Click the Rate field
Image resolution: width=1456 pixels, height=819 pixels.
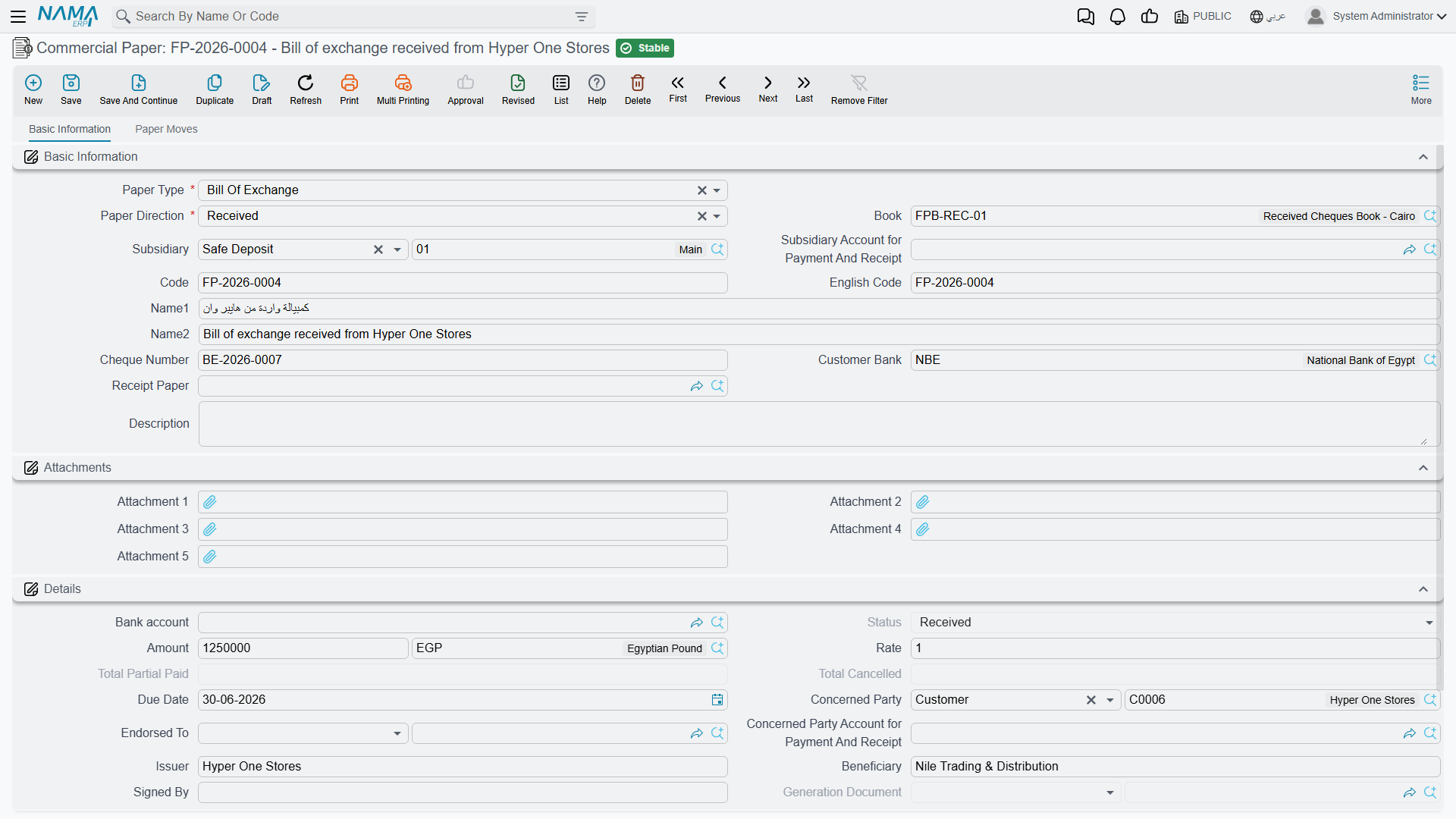pos(1175,648)
